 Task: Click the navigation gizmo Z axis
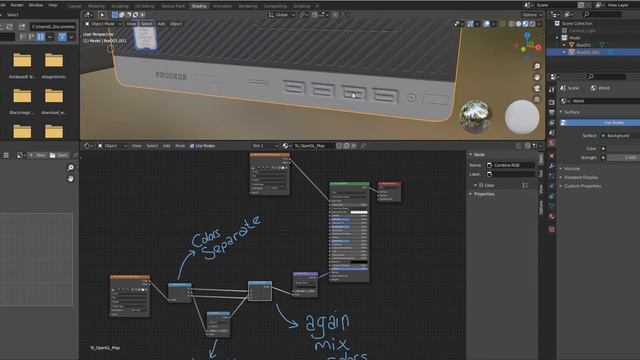click(527, 36)
